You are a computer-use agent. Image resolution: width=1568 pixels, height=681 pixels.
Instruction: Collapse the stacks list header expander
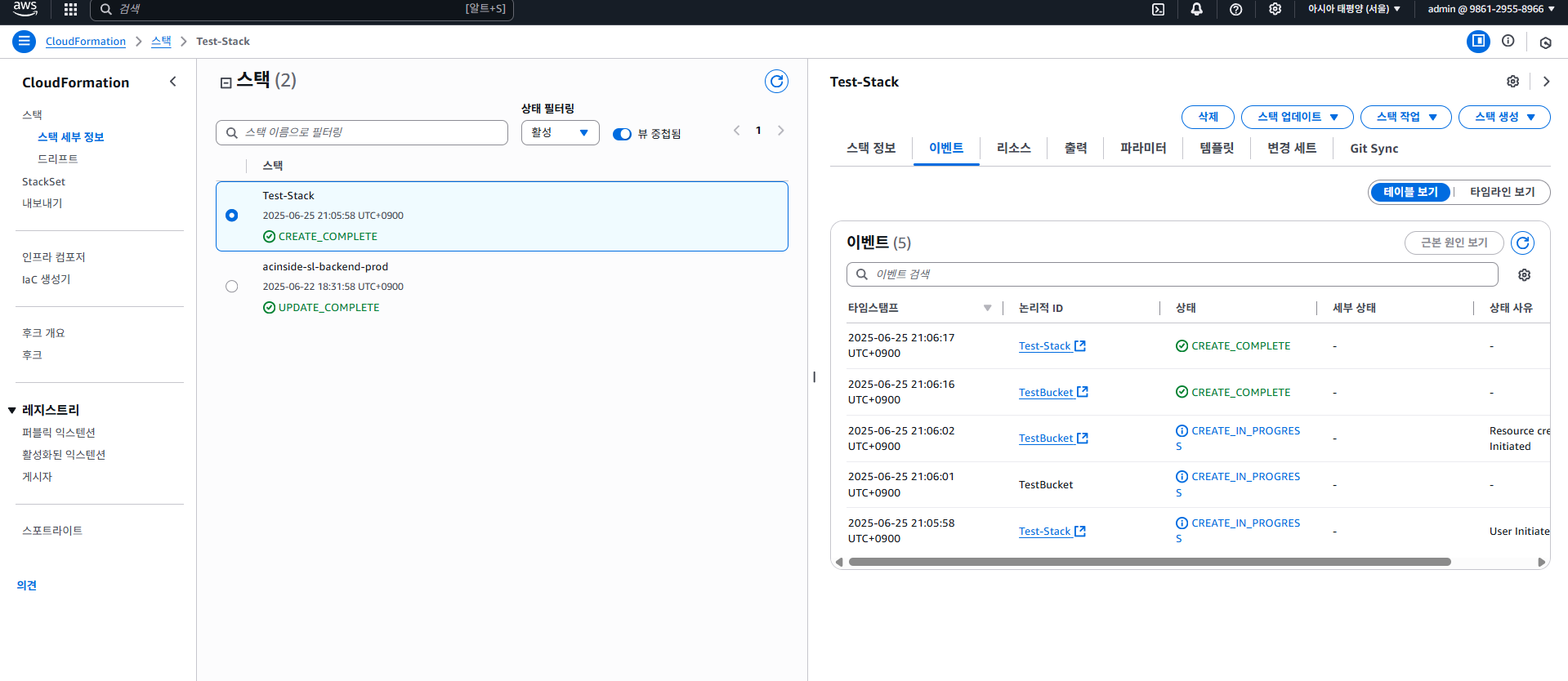(x=226, y=82)
